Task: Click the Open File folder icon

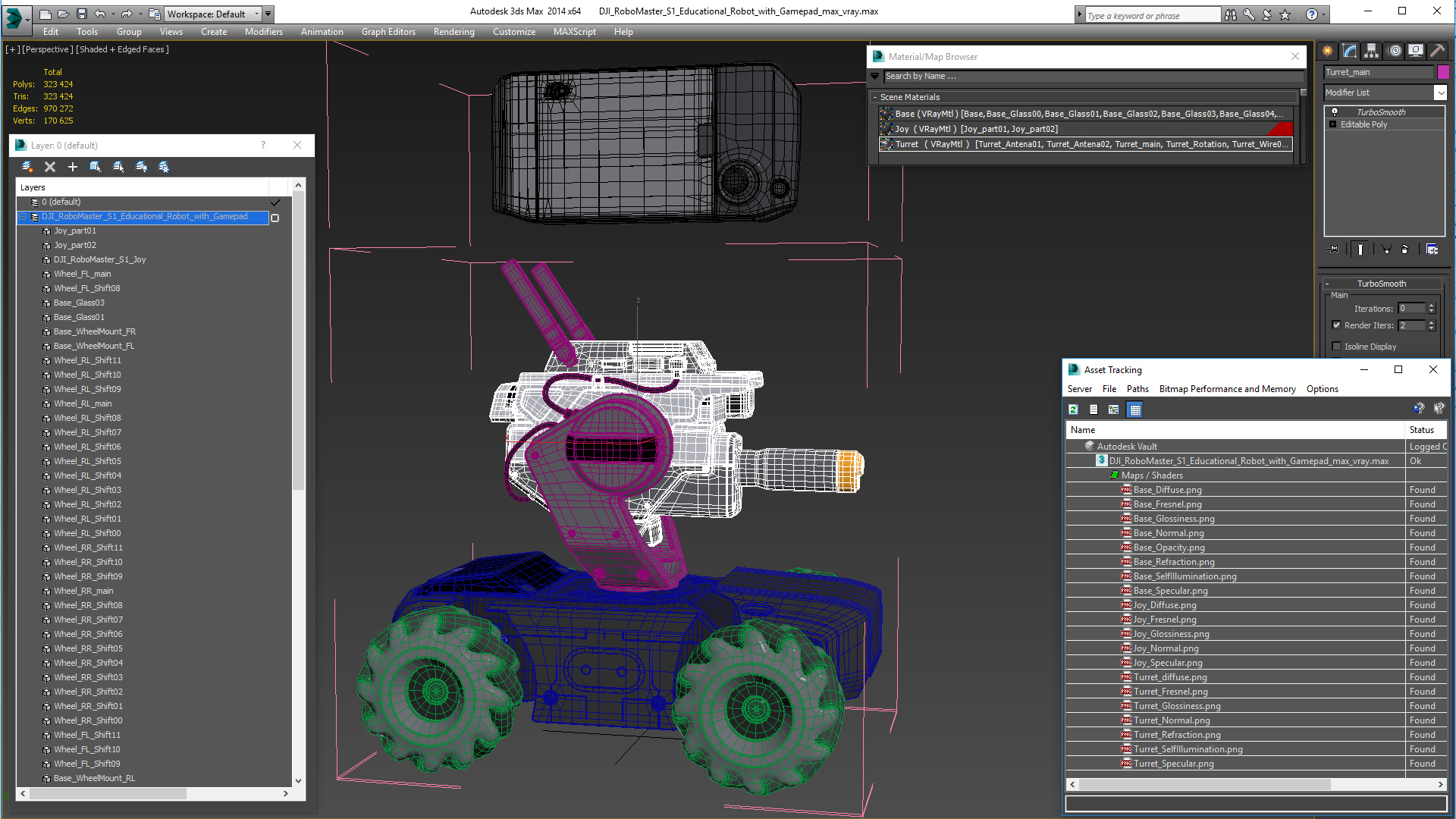Action: 64,14
